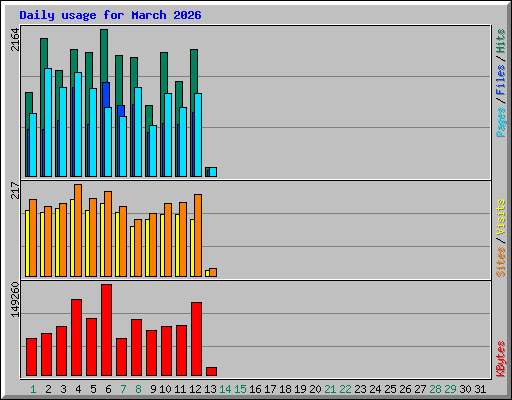Click the tallest green hits bar for day 6

pos(104,55)
